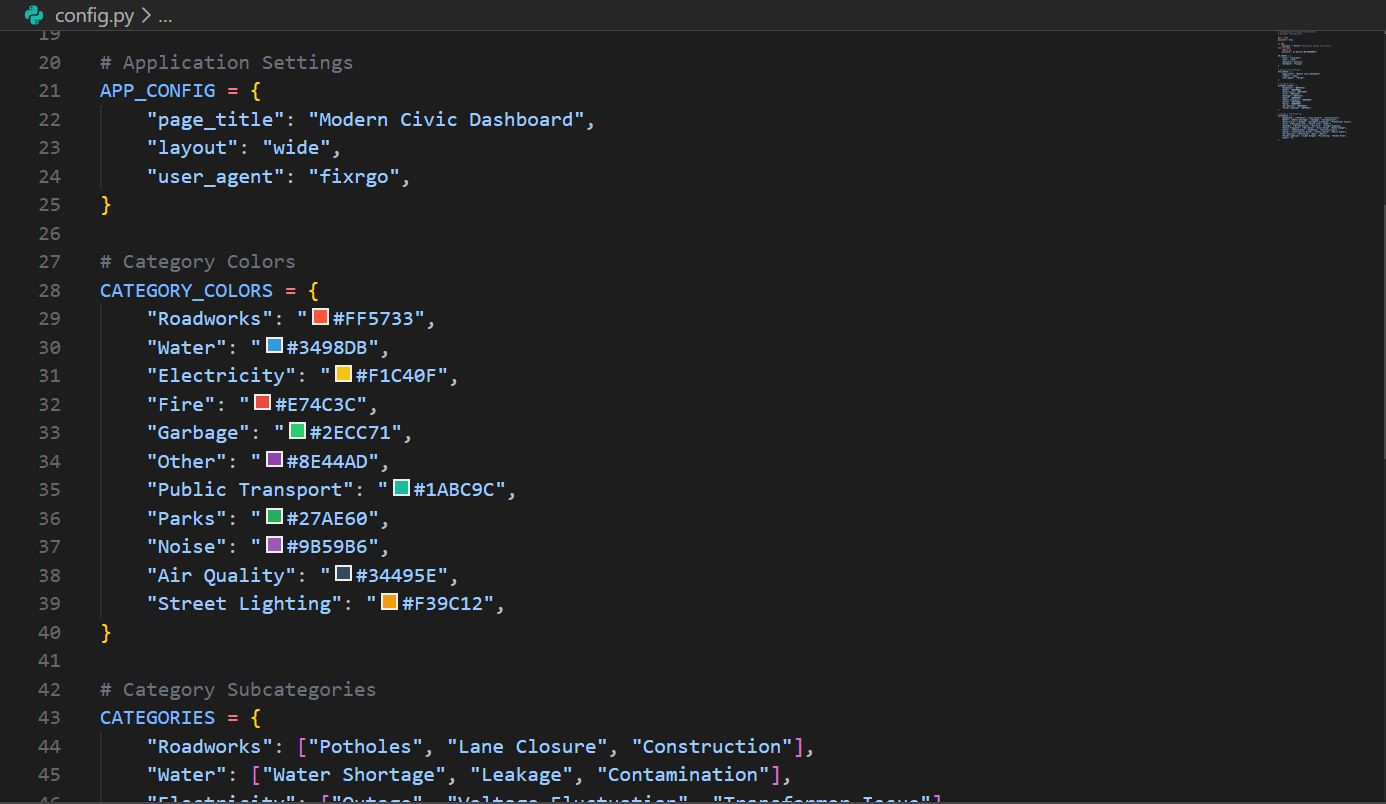The height and width of the screenshot is (804, 1386).
Task: Select the Public Transport #1ABC9C swatch
Action: [x=401, y=488]
